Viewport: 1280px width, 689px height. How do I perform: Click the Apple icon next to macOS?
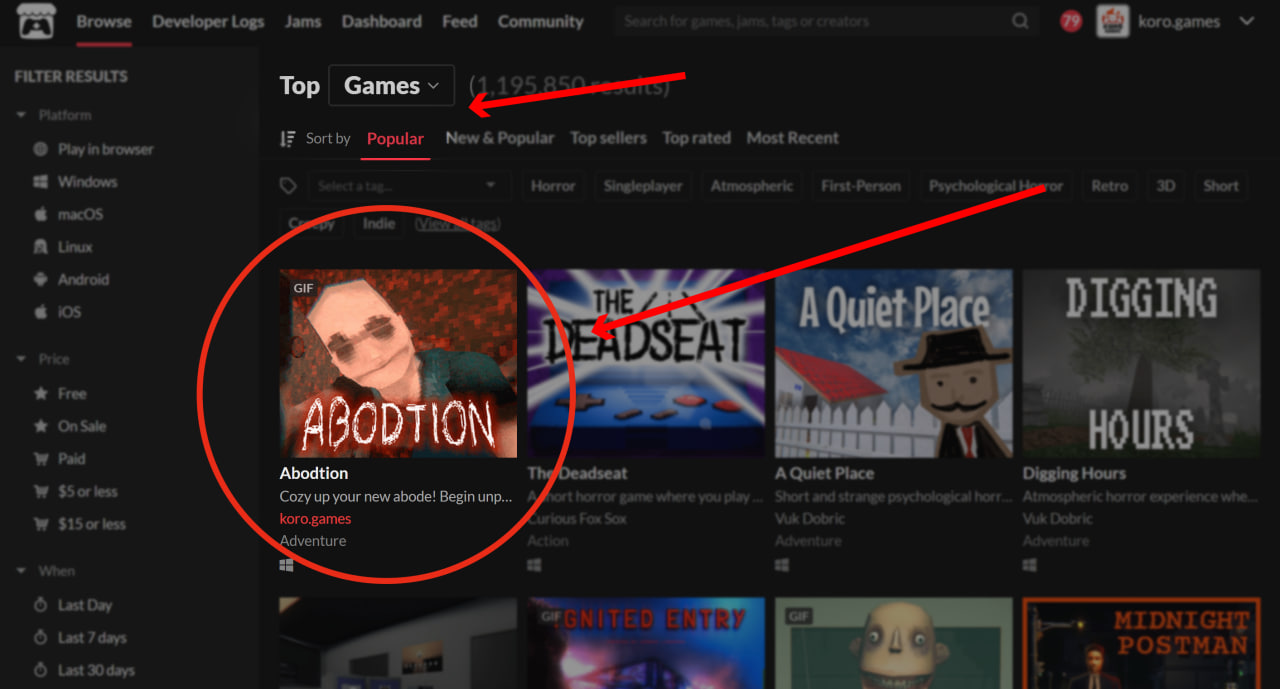point(41,214)
